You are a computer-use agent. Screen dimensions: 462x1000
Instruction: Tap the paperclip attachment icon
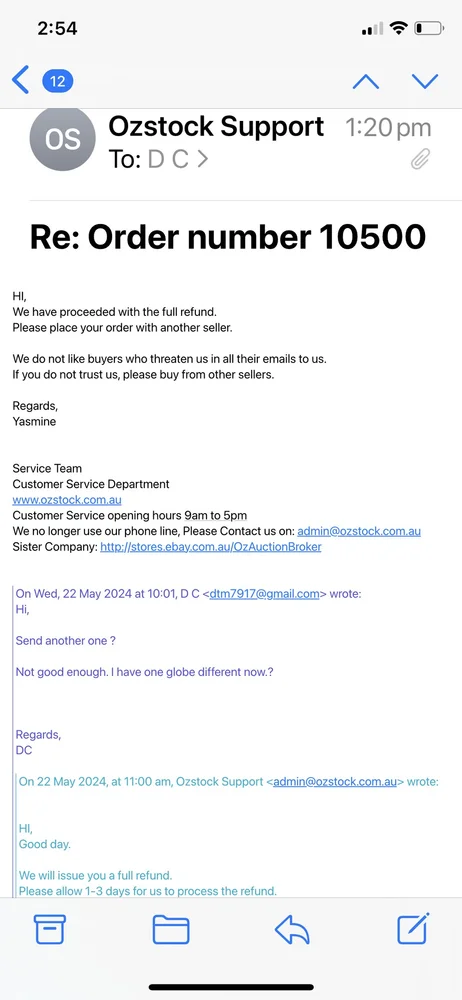pos(421,159)
